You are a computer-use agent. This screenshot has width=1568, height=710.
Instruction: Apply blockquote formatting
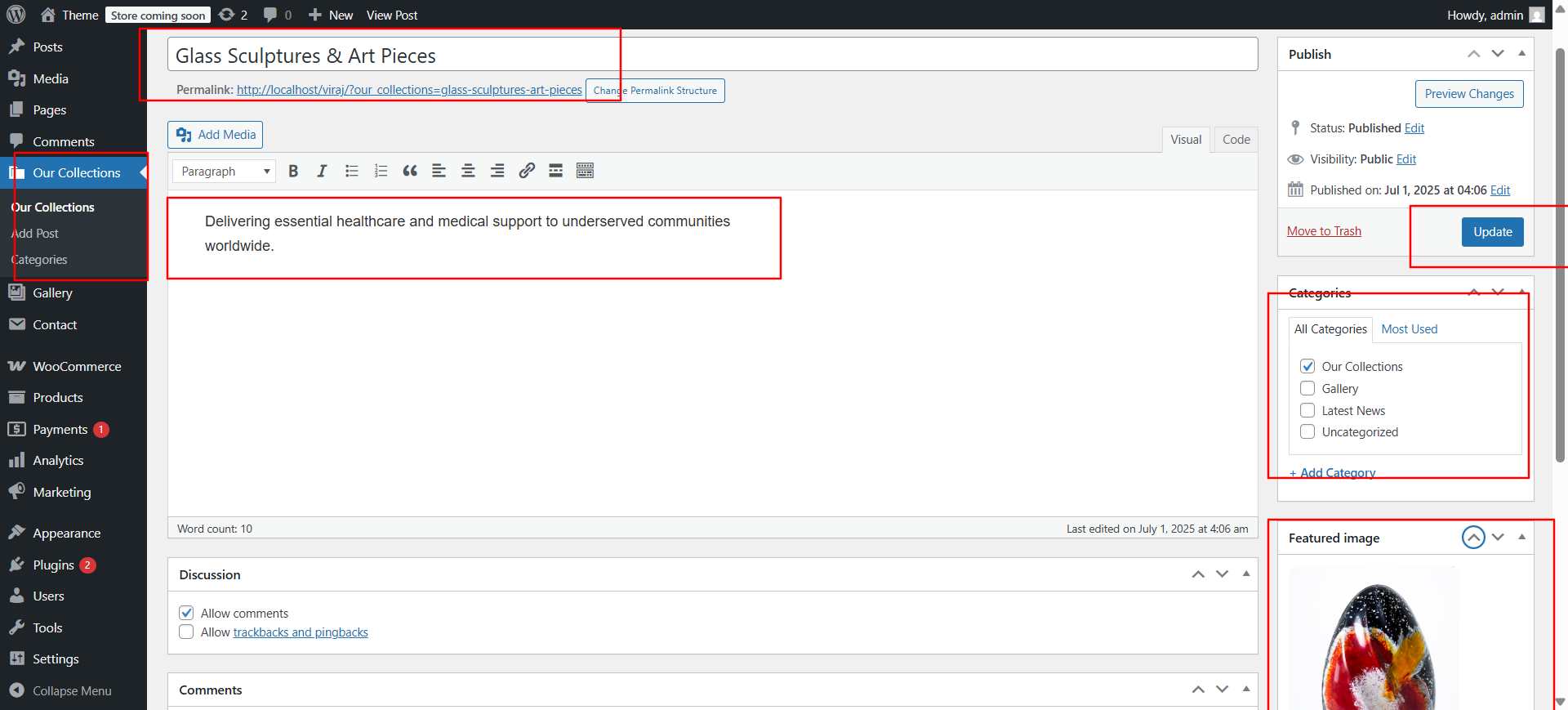(410, 171)
